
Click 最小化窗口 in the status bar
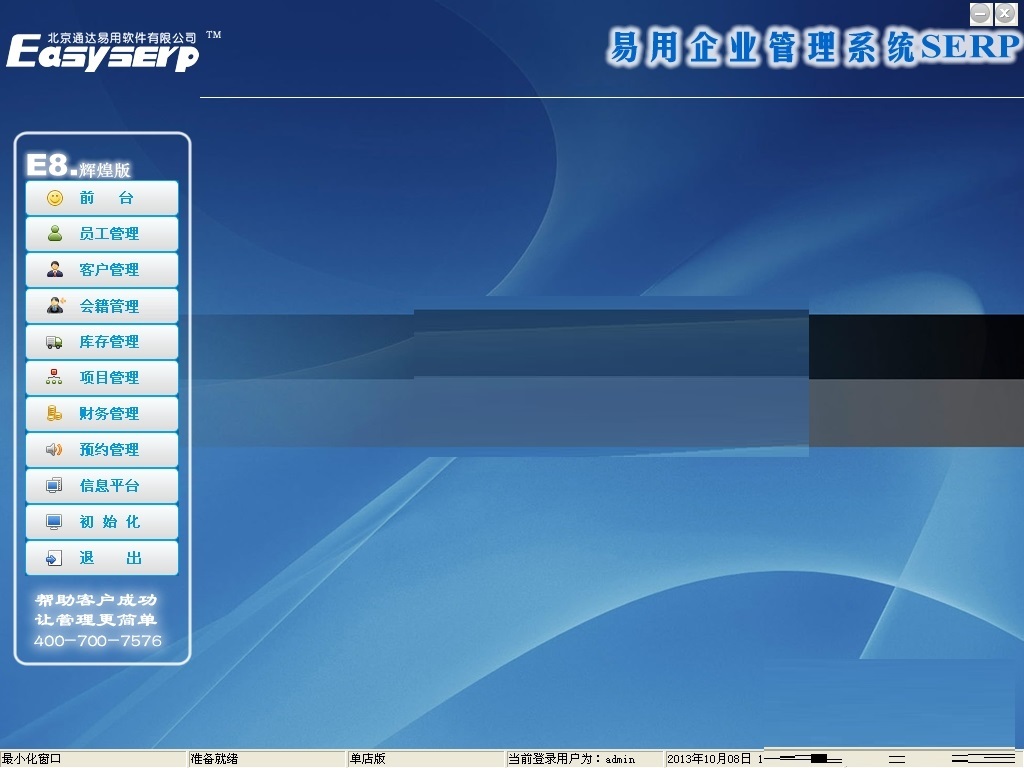point(32,759)
